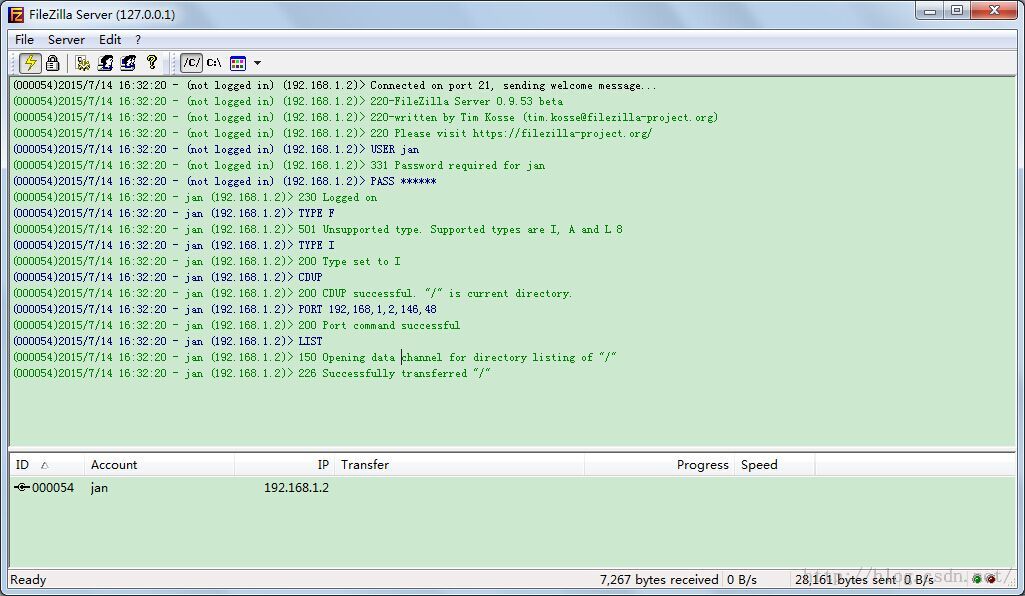Select connection 000054 row

(x=512, y=488)
